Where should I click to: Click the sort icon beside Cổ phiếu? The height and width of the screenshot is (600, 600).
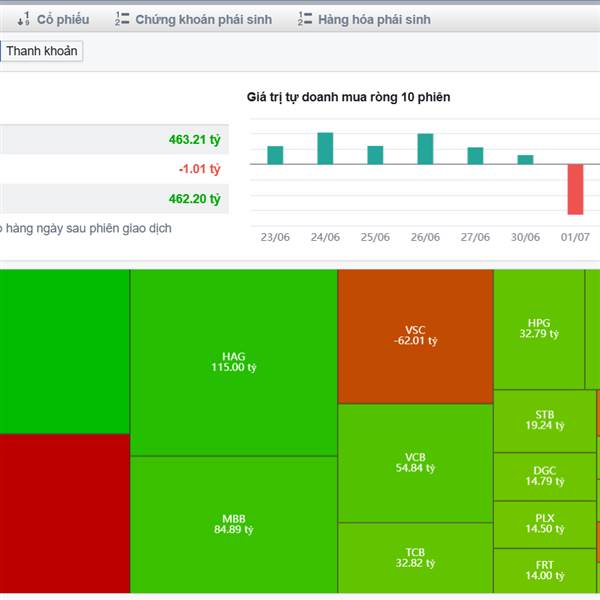click(x=23, y=19)
